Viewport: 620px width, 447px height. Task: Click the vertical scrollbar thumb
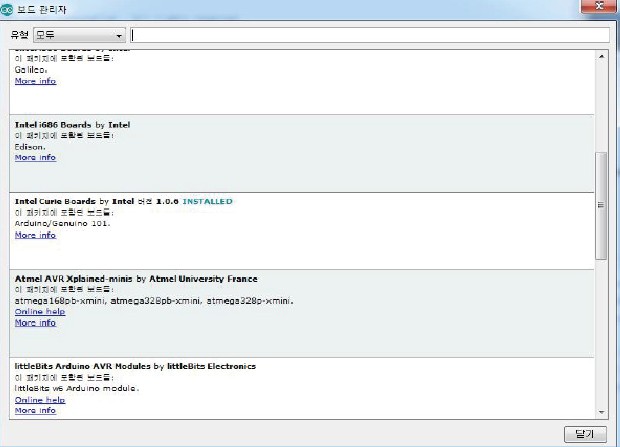601,206
